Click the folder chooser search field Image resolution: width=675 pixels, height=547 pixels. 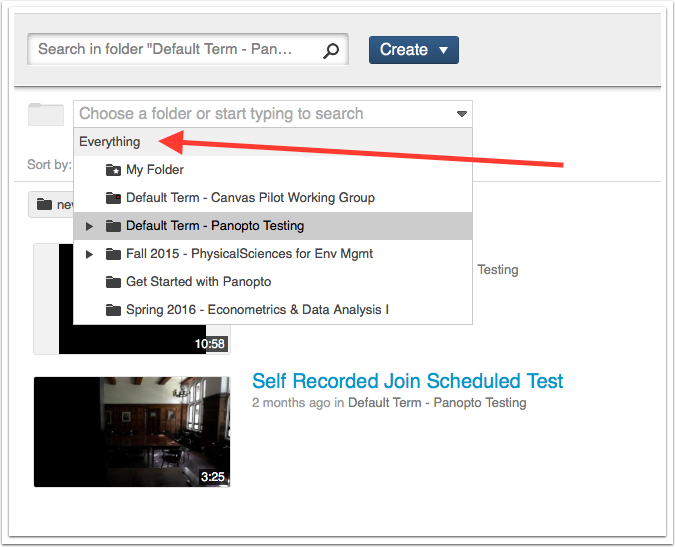(273, 114)
